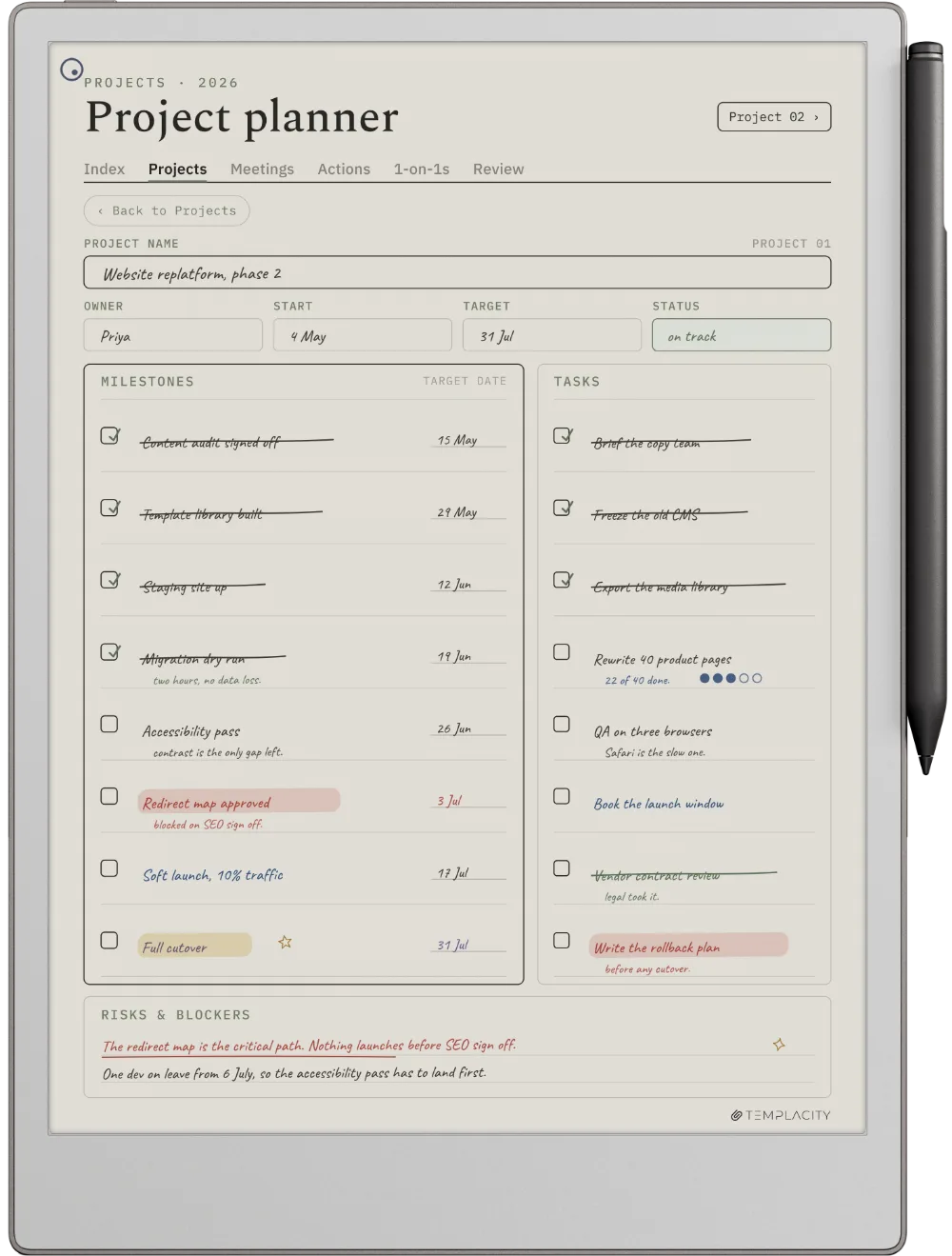Open the Index tab
This screenshot has height=1256, width=952.
(x=104, y=169)
